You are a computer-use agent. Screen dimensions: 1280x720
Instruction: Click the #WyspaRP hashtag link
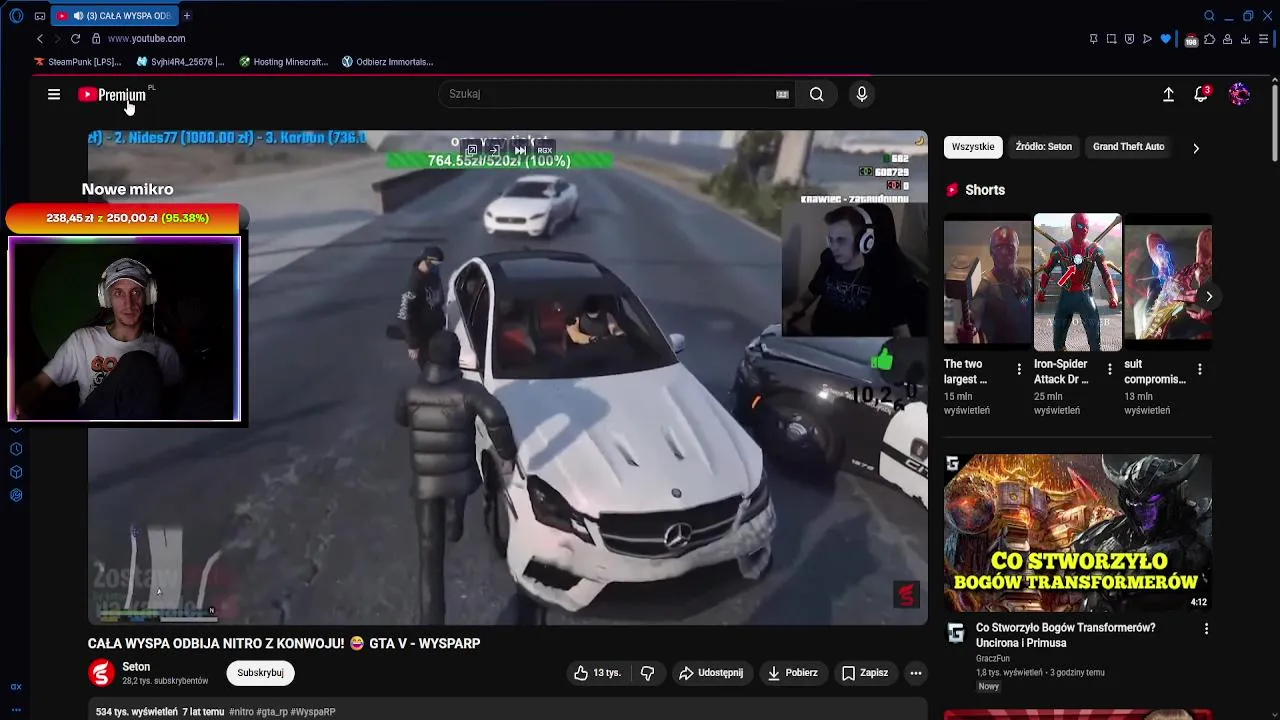(x=313, y=712)
